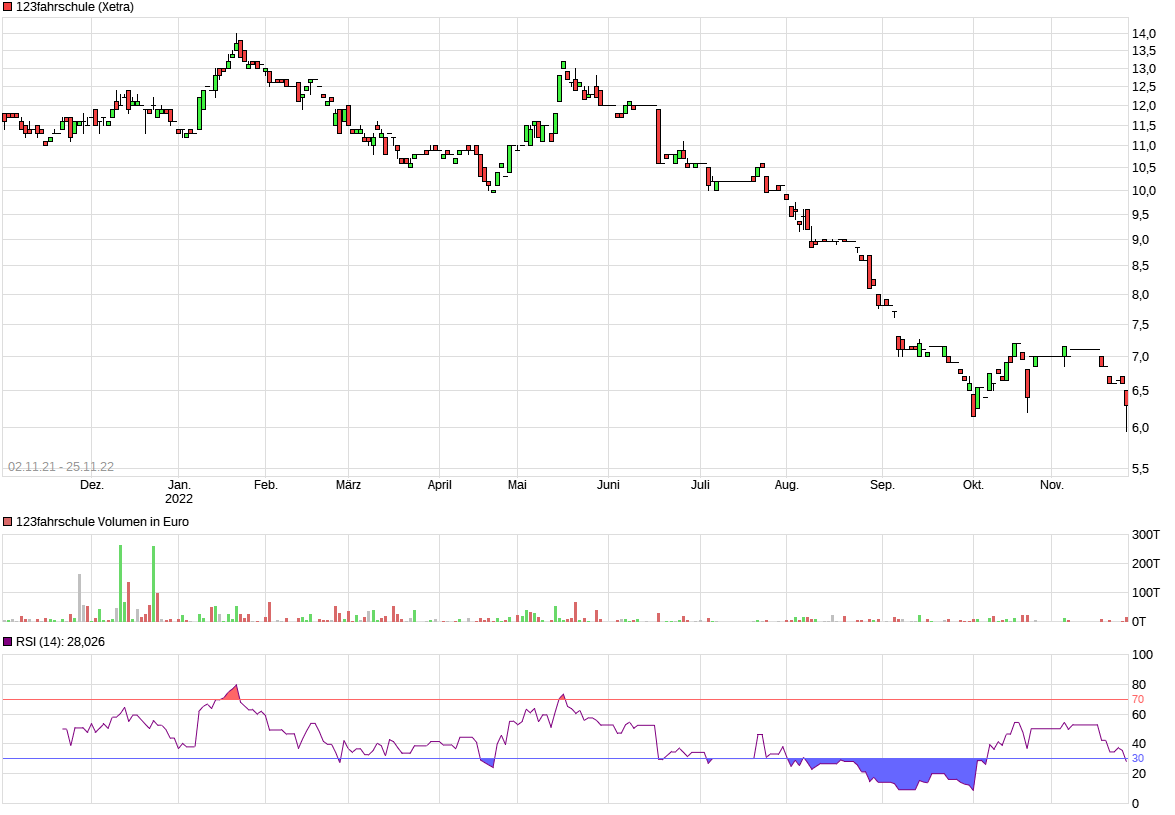
Task: Click the gray volume bar in late November 2021
Action: pos(79,598)
